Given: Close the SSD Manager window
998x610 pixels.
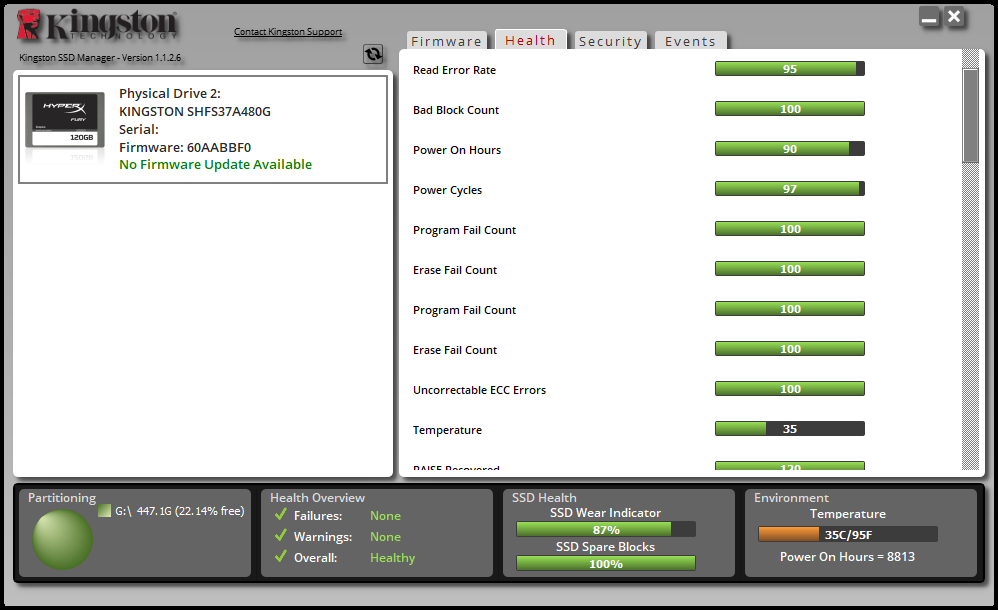Looking at the screenshot, I should 954,17.
